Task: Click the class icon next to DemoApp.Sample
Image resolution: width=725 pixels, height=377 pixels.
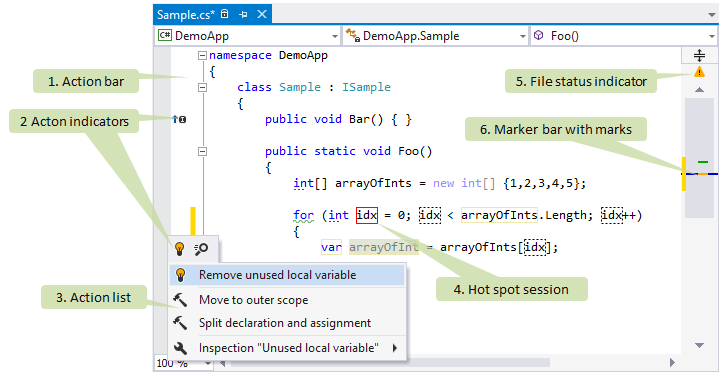Action: click(x=353, y=35)
